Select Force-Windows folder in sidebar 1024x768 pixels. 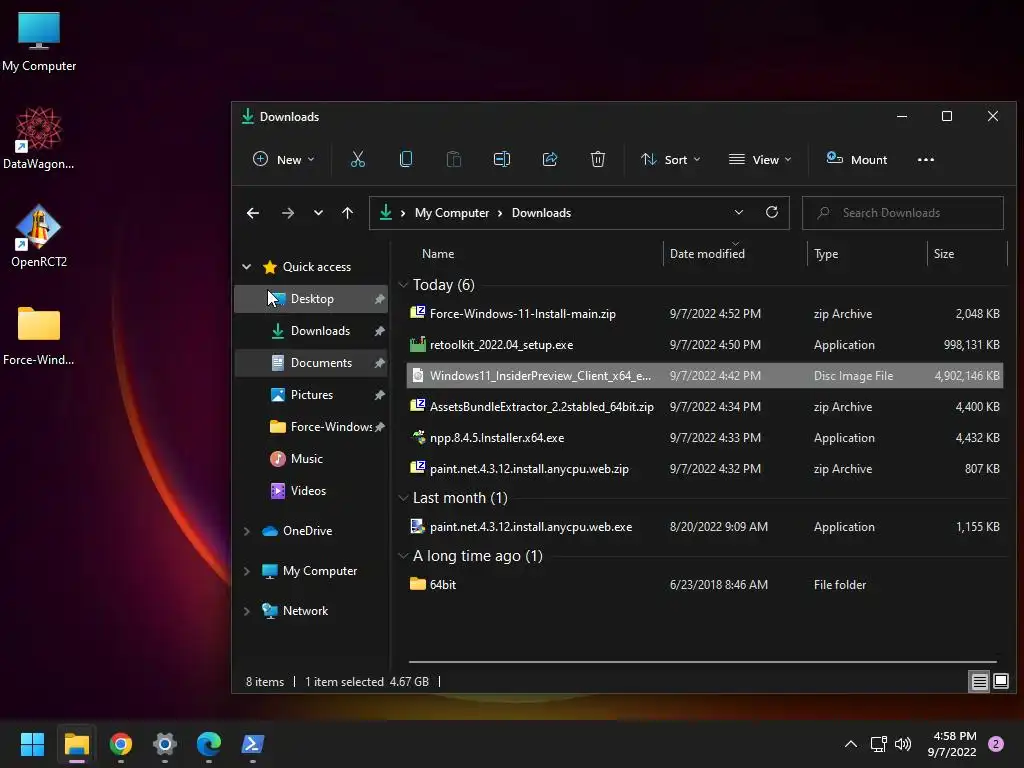pyautogui.click(x=311, y=427)
